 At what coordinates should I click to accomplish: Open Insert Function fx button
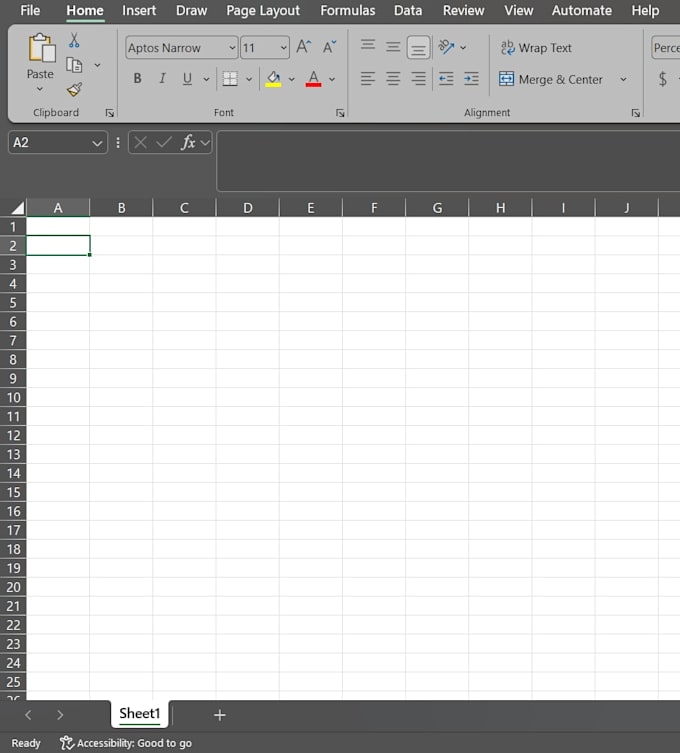(188, 143)
